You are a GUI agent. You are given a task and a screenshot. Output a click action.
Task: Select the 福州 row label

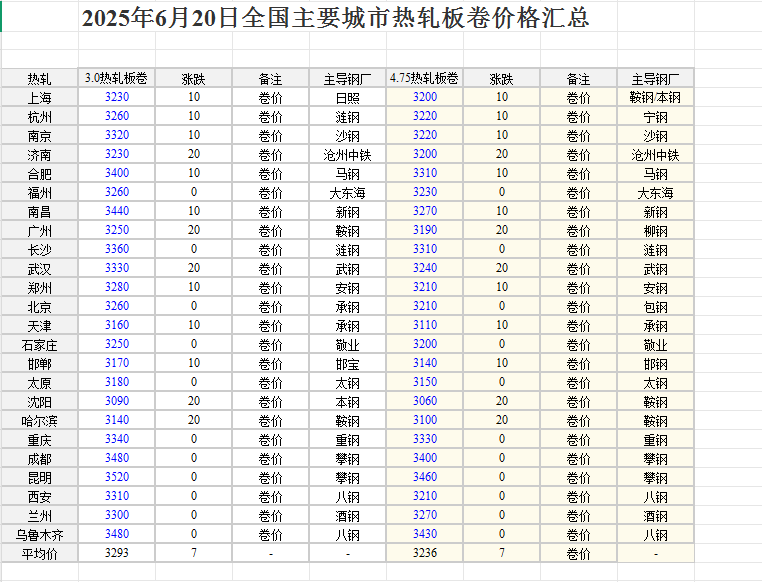39,192
